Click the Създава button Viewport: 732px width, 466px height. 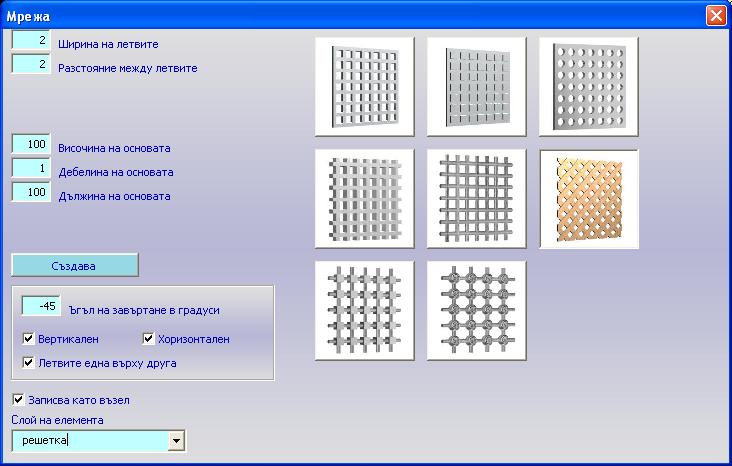(x=75, y=265)
